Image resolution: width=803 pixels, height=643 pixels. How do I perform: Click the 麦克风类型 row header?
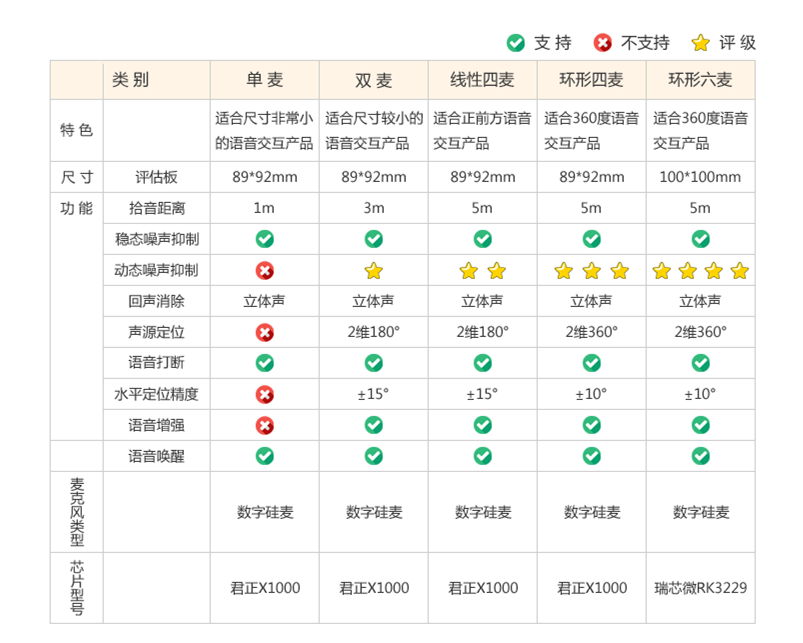click(x=77, y=512)
